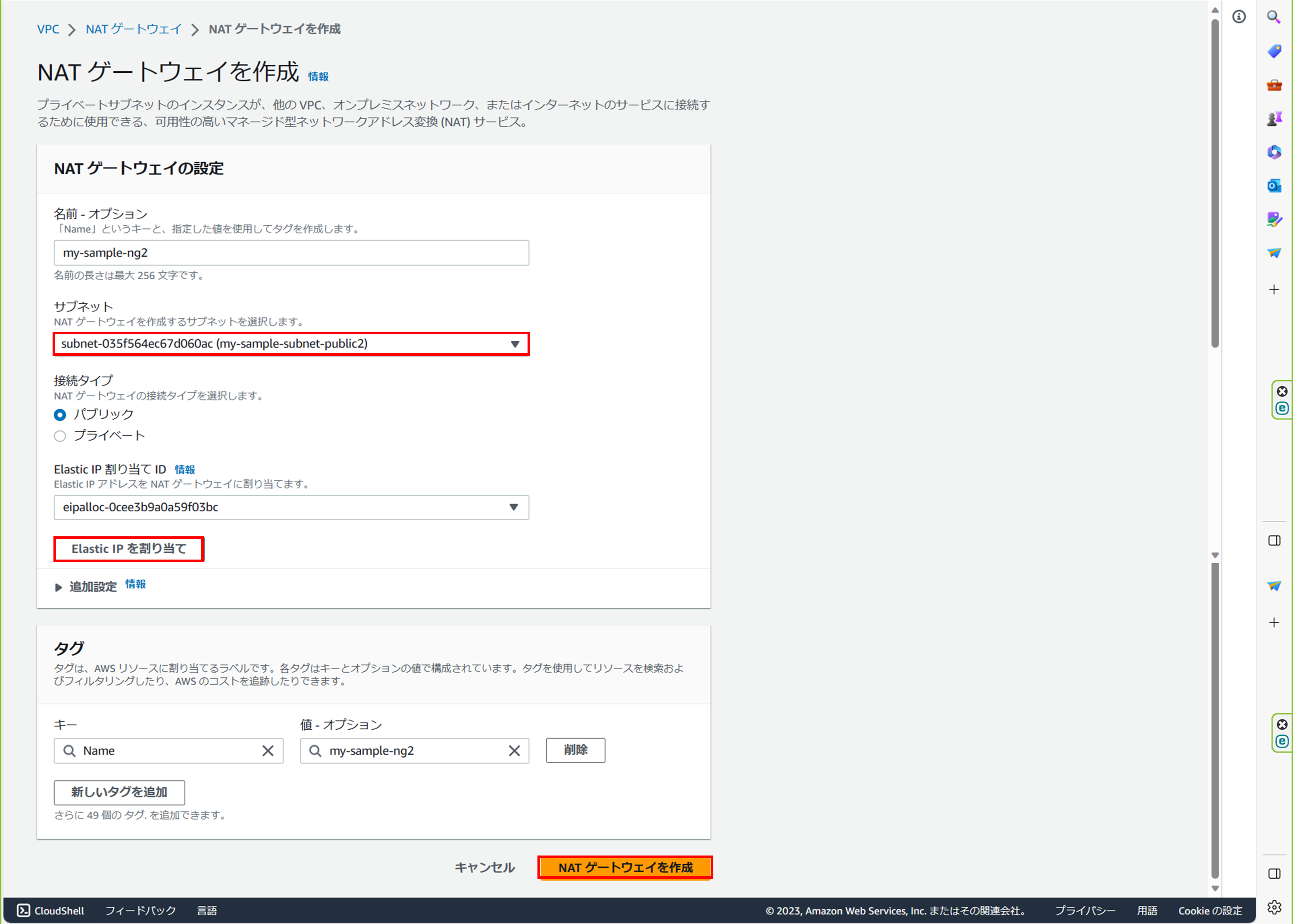This screenshot has height=924, width=1293.
Task: Click Elastic IP を割り当て button
Action: [128, 548]
